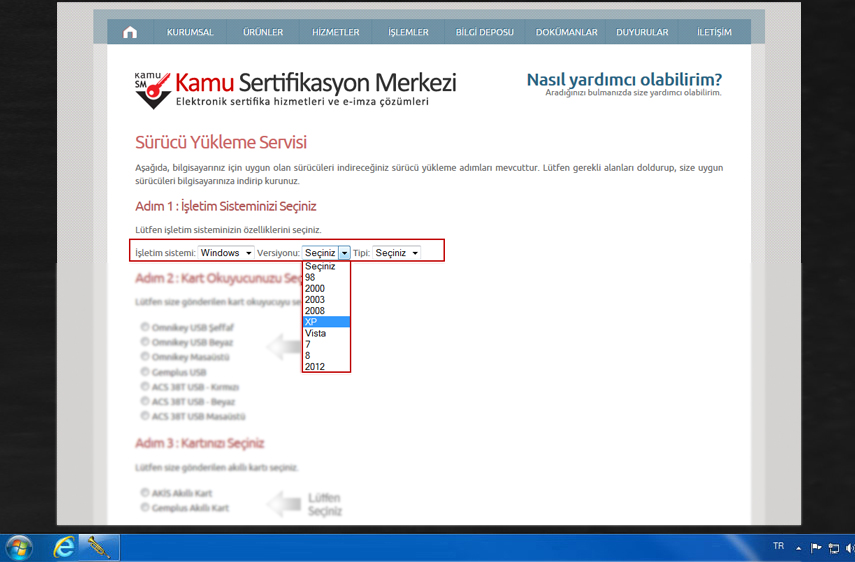855x562 pixels.
Task: Choose version 2003 from list
Action: pos(326,299)
